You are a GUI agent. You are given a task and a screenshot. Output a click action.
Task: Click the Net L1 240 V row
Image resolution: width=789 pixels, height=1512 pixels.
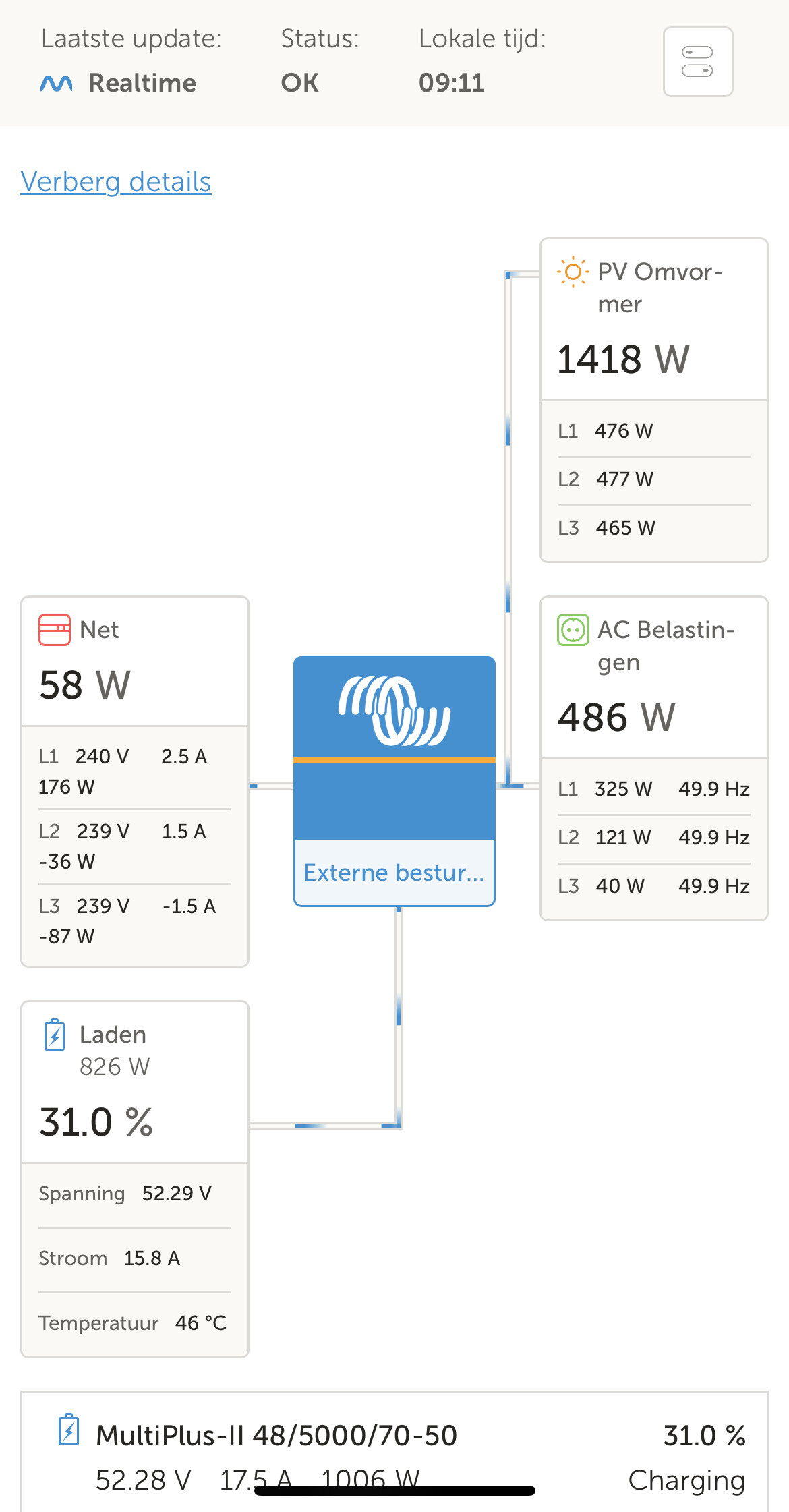pos(123,771)
